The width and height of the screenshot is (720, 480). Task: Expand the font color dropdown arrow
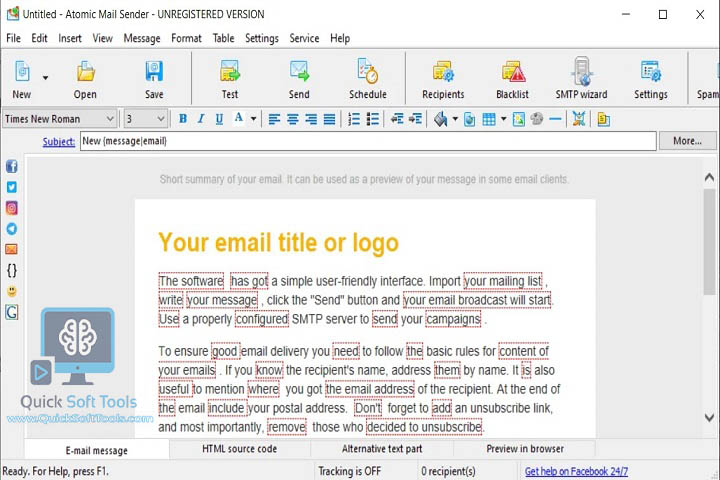[x=253, y=119]
